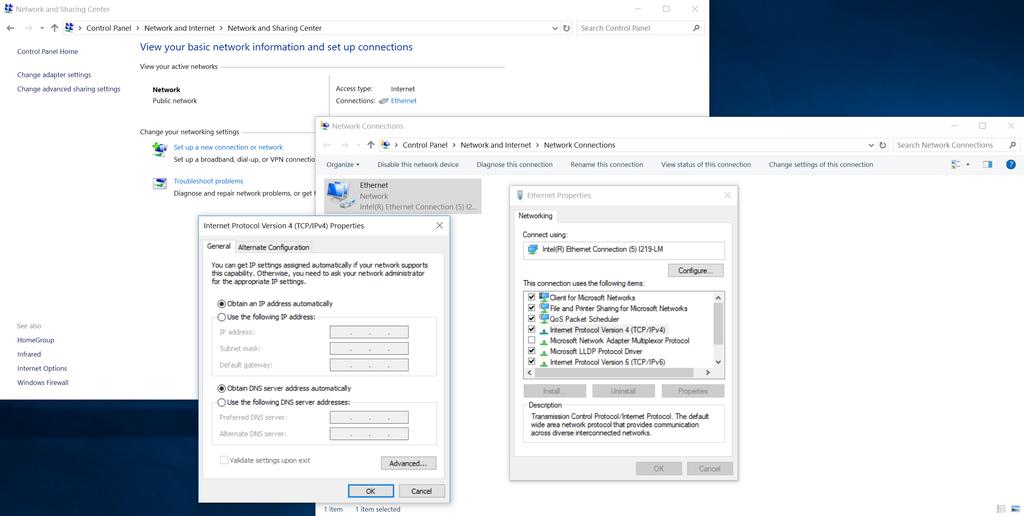This screenshot has height=516, width=1024.
Task: Toggle Microsoft LLDP Protocol Driver checkbox
Action: (x=532, y=351)
